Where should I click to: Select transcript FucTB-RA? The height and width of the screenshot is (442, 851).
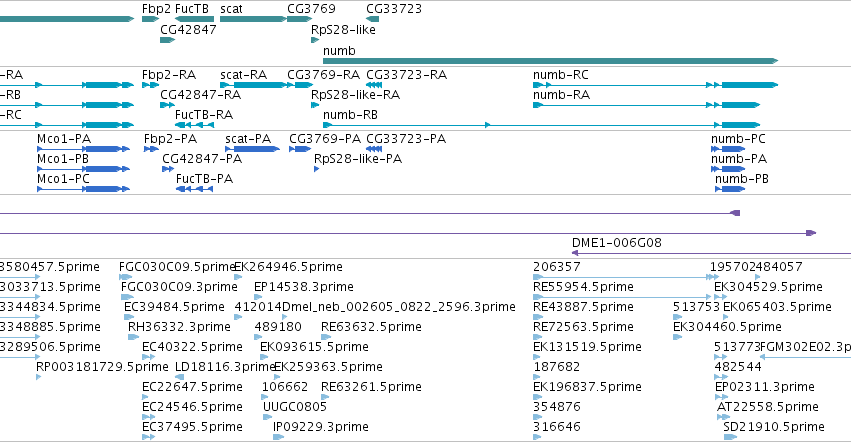tap(194, 125)
